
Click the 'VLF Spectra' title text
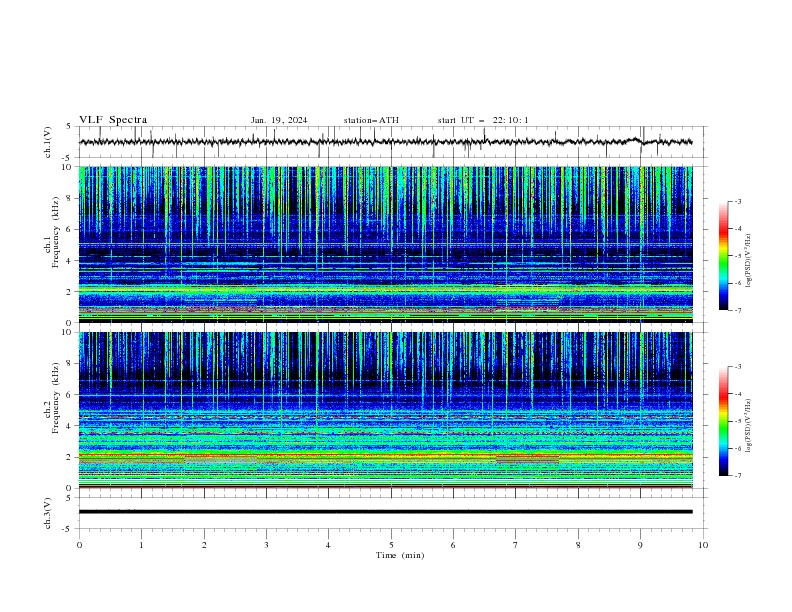(113, 120)
